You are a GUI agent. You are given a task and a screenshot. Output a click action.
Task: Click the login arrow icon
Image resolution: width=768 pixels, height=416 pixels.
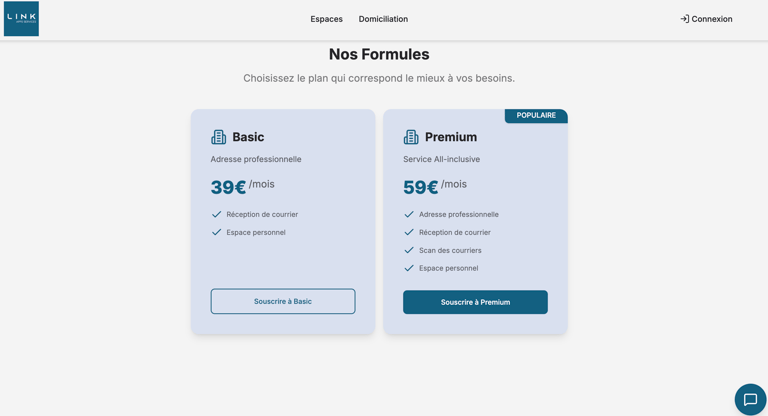point(684,19)
